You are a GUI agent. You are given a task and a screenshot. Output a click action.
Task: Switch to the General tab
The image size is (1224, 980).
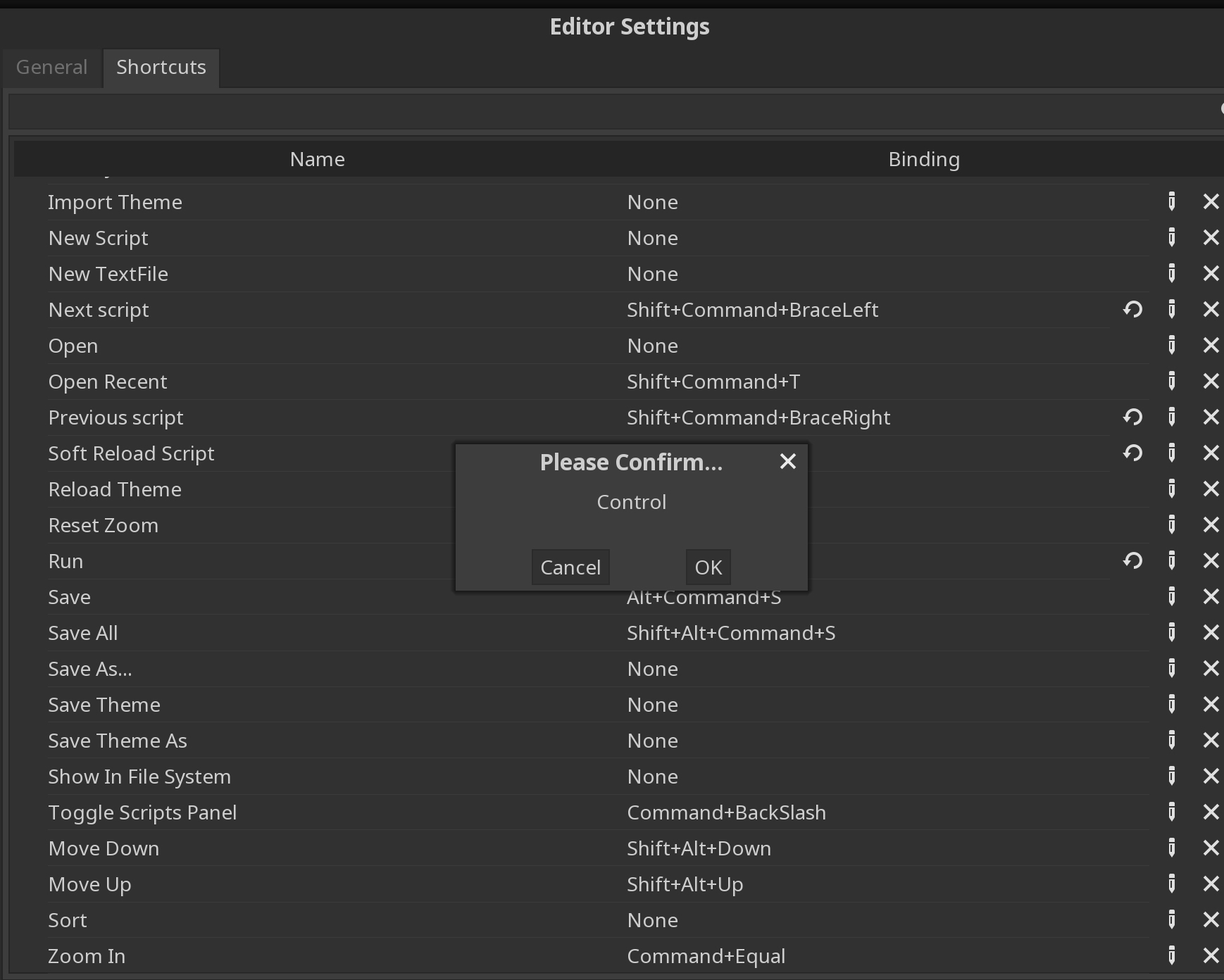pyautogui.click(x=52, y=67)
